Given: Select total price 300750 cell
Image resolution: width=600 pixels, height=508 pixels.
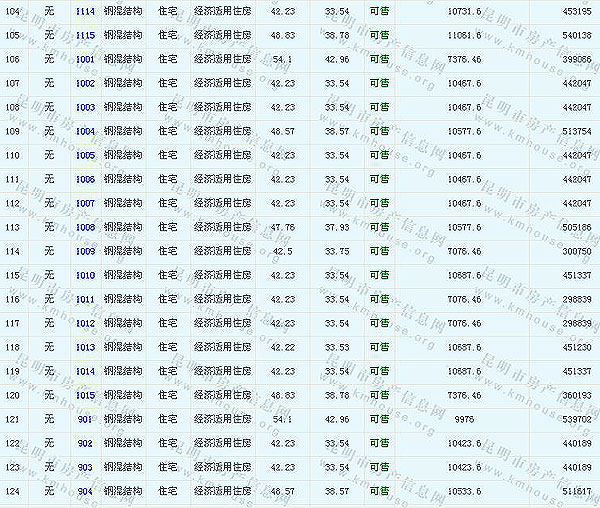Looking at the screenshot, I should point(576,251).
